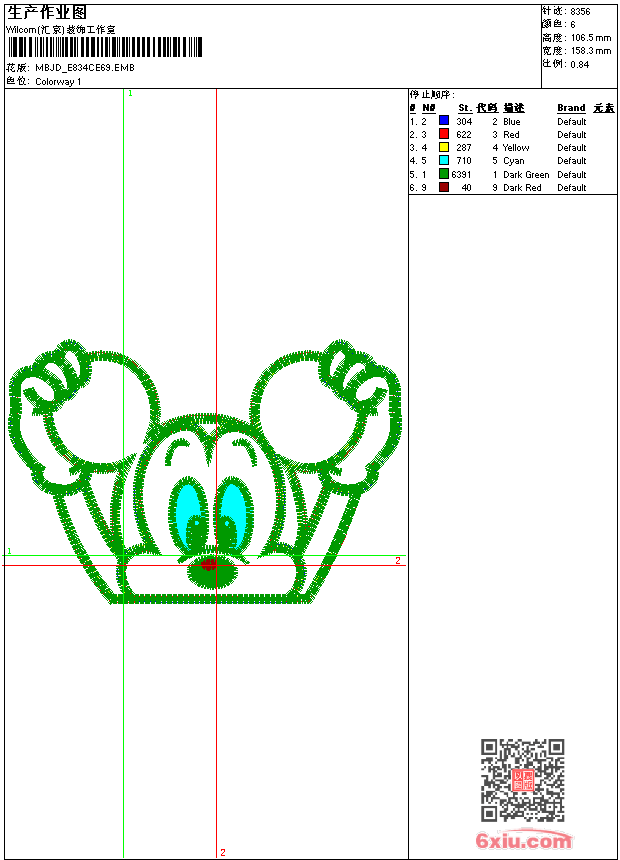The image size is (620, 860).
Task: Click the 'Red' description in row 2
Action: coord(511,134)
